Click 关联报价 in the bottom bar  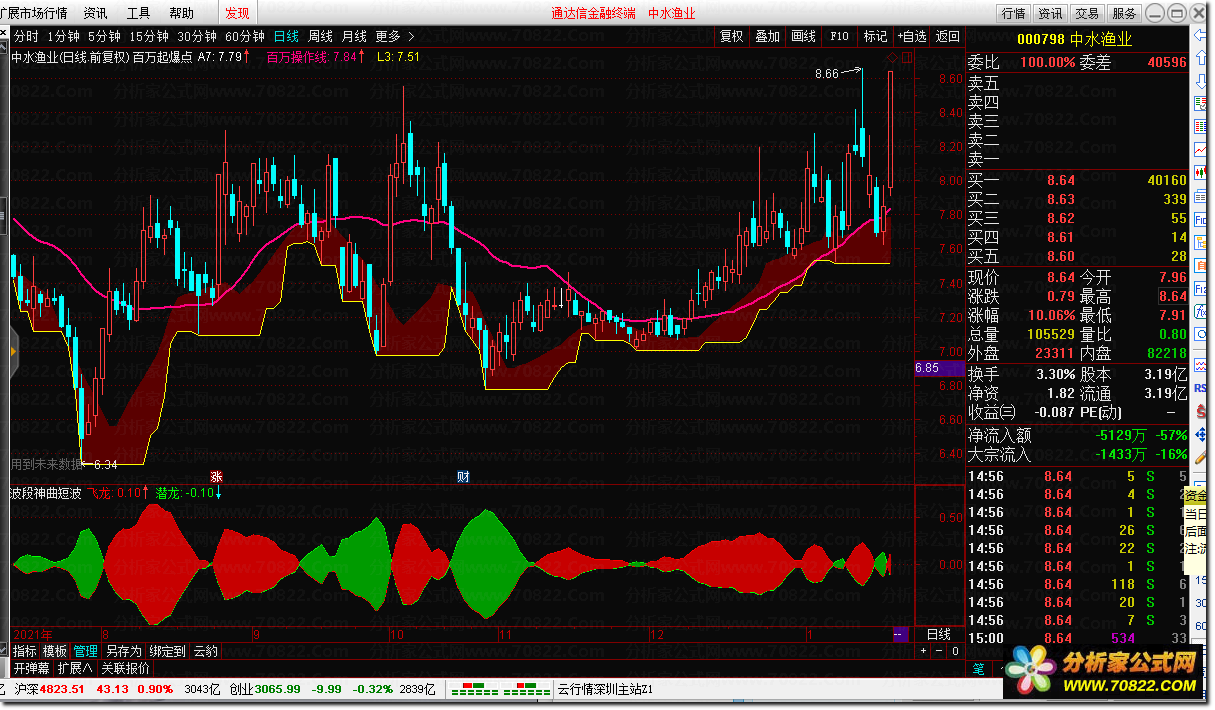coord(126,668)
